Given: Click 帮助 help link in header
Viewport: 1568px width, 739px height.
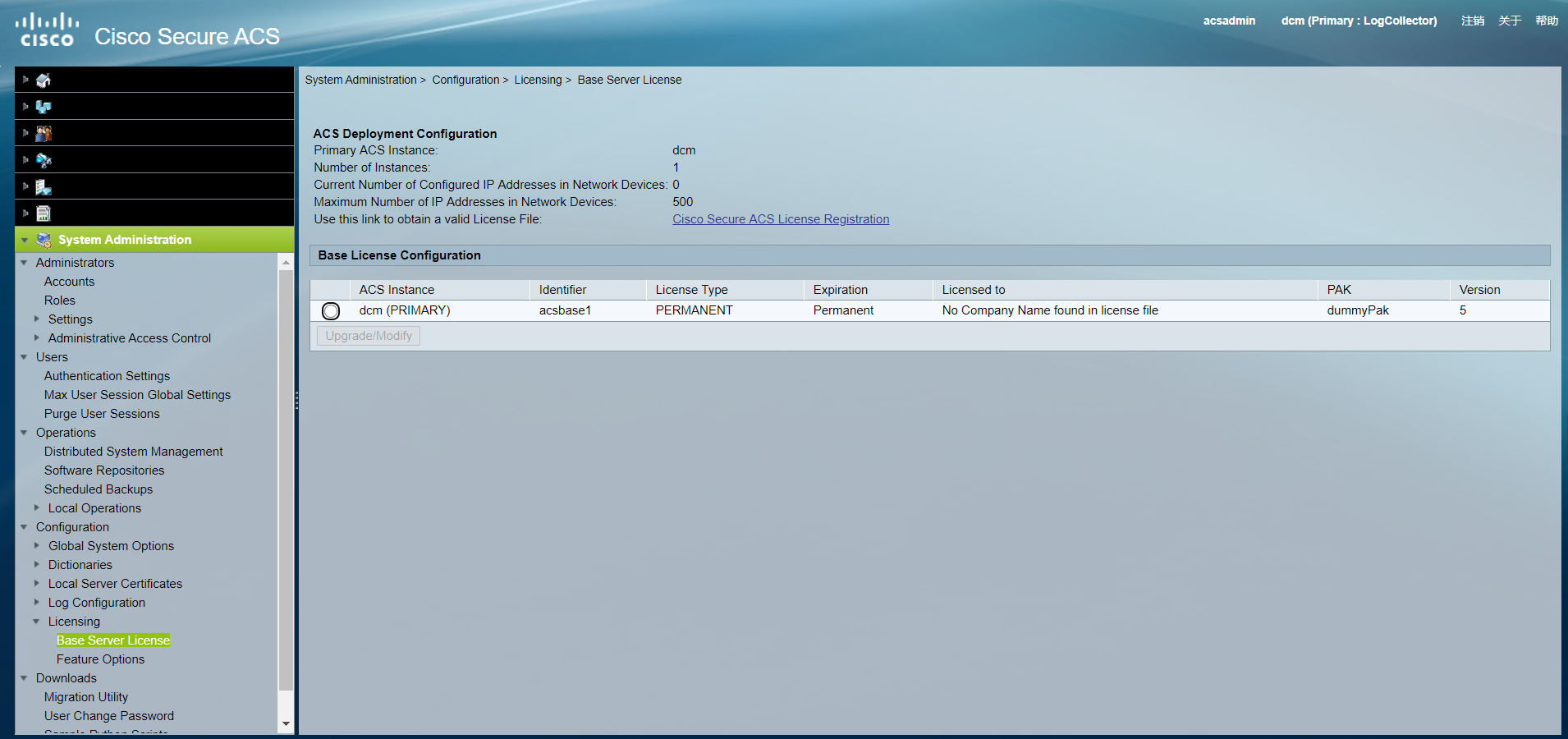Looking at the screenshot, I should (x=1547, y=21).
